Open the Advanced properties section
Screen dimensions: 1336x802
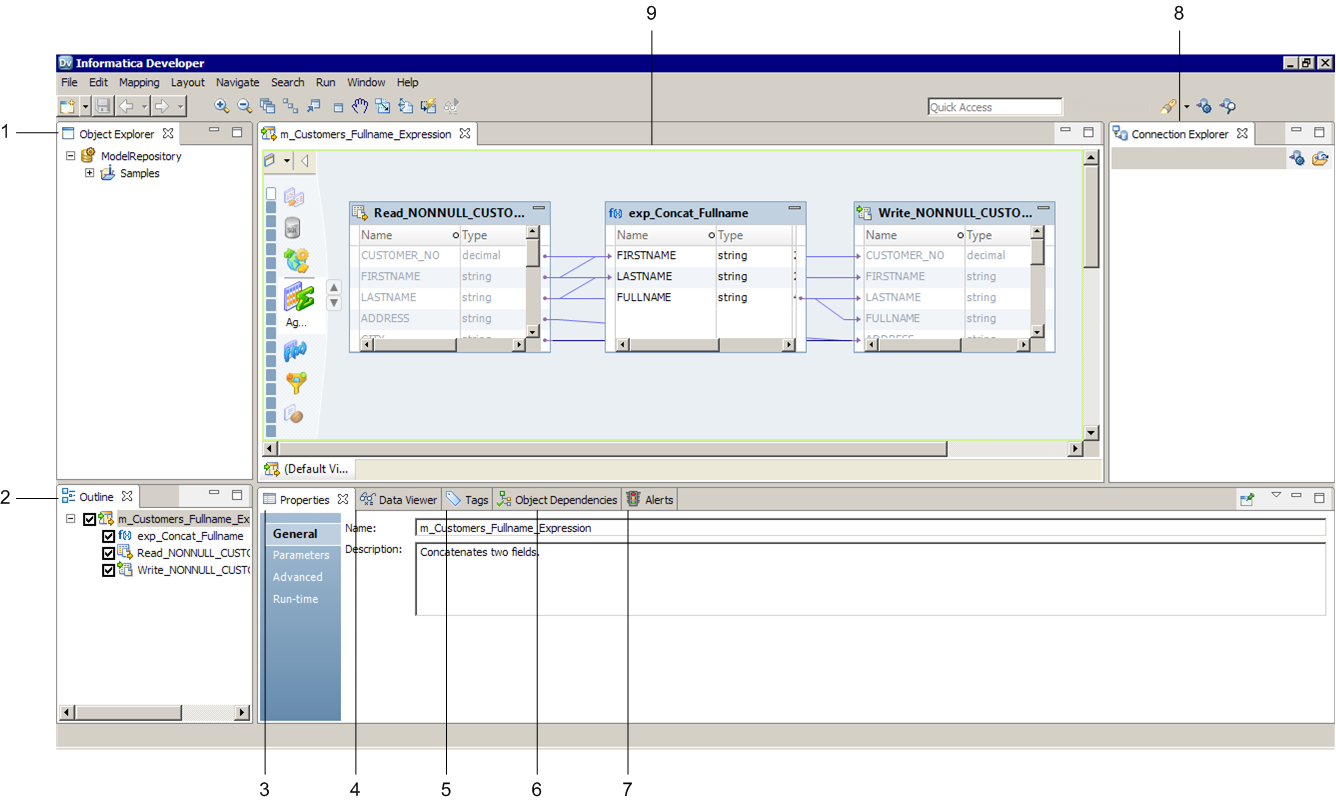click(x=298, y=577)
